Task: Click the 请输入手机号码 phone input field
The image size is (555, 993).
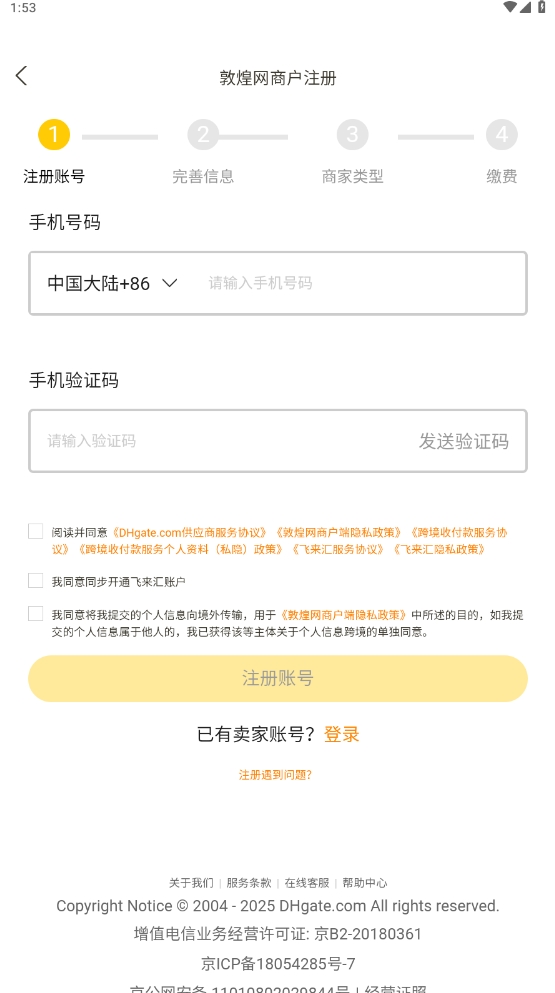Action: 359,283
